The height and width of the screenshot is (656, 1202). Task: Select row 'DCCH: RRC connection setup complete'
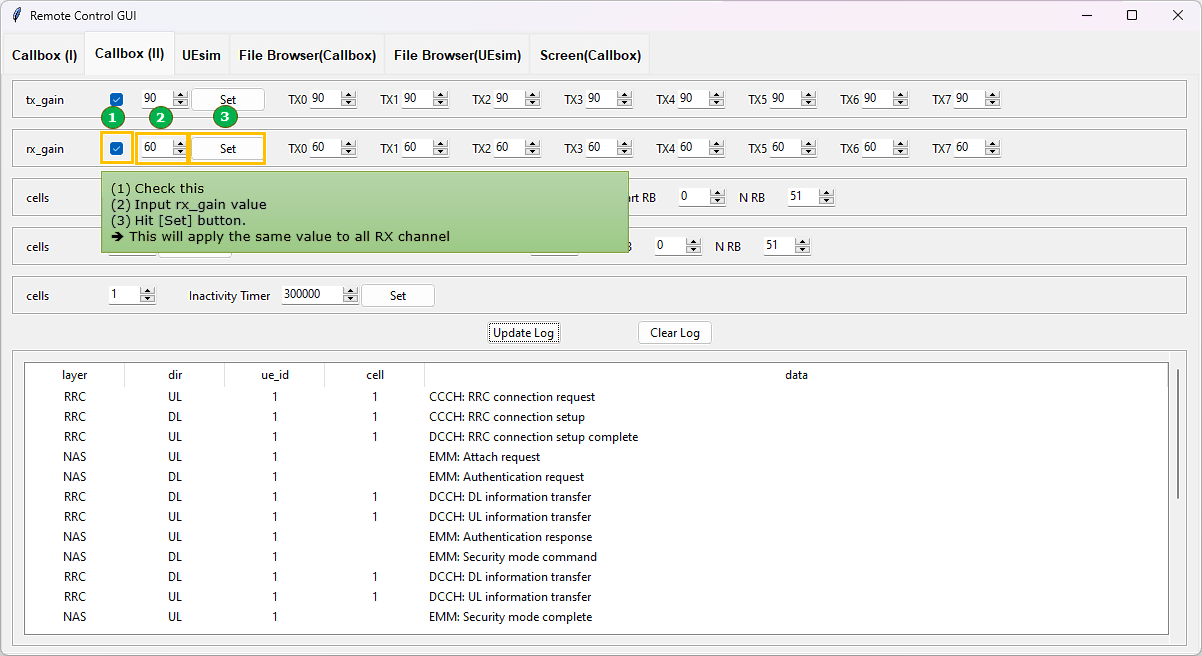coord(596,437)
